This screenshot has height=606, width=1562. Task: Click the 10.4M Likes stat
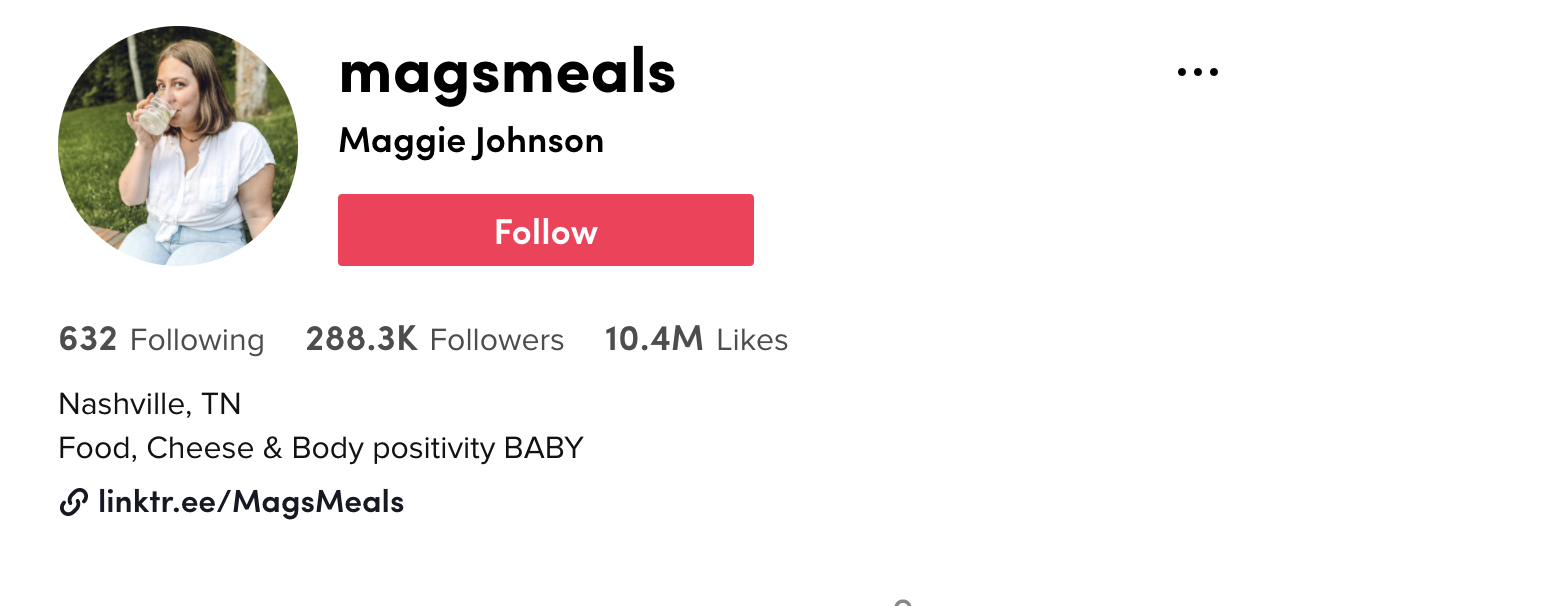(x=697, y=340)
